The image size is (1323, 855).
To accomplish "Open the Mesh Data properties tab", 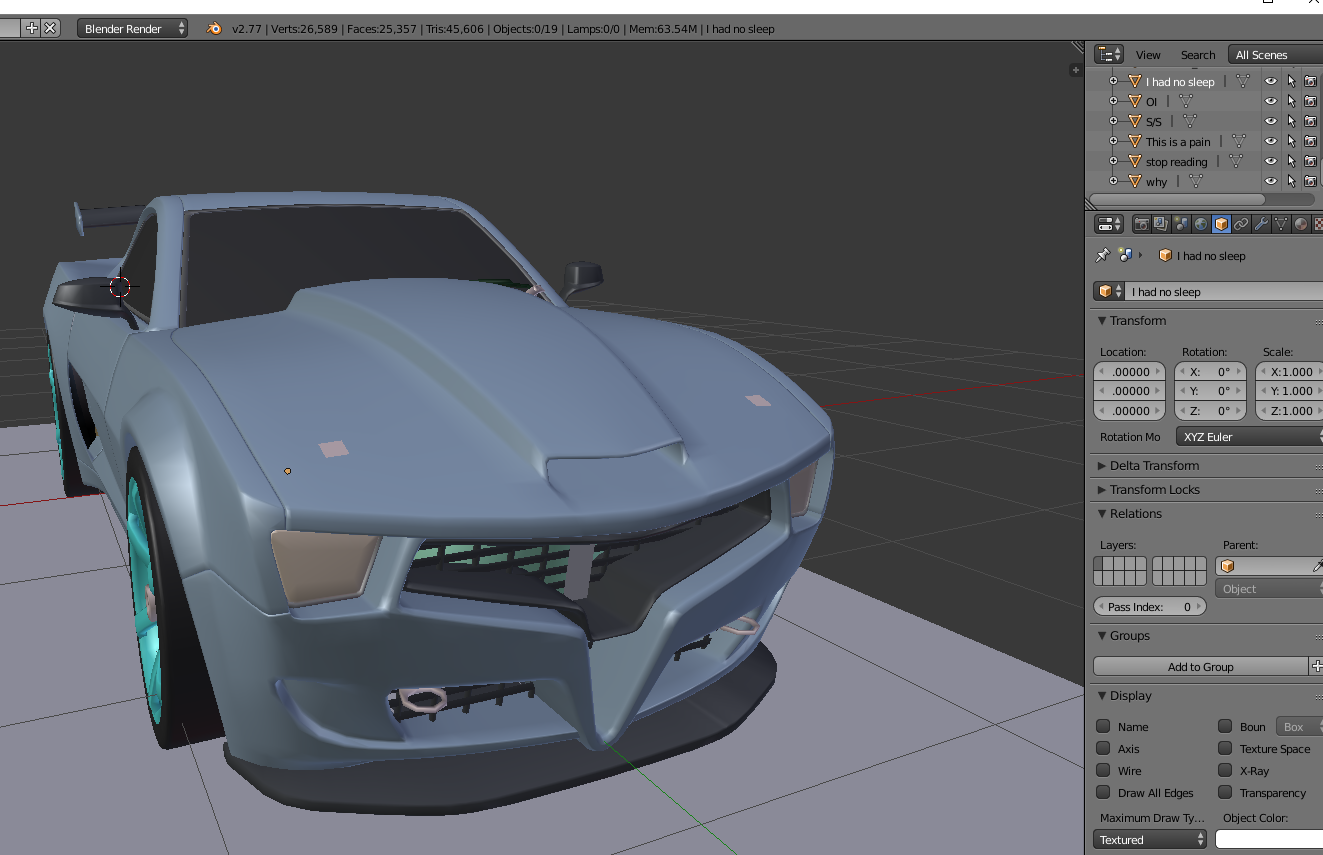I will coord(1281,224).
